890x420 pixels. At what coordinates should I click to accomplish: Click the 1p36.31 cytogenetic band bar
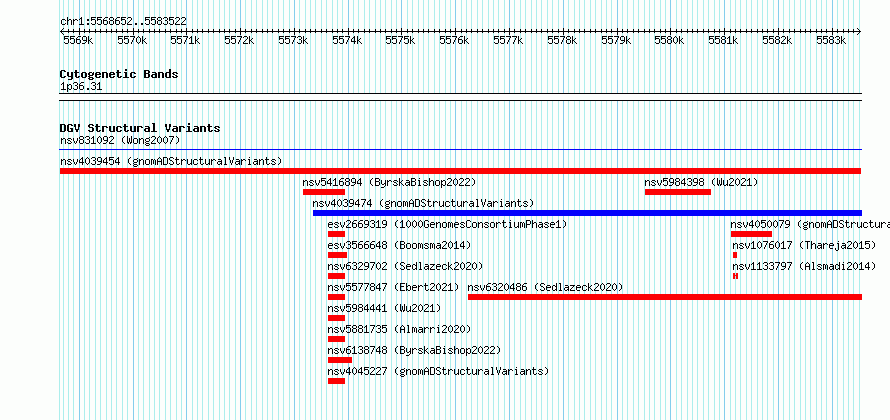point(461,96)
